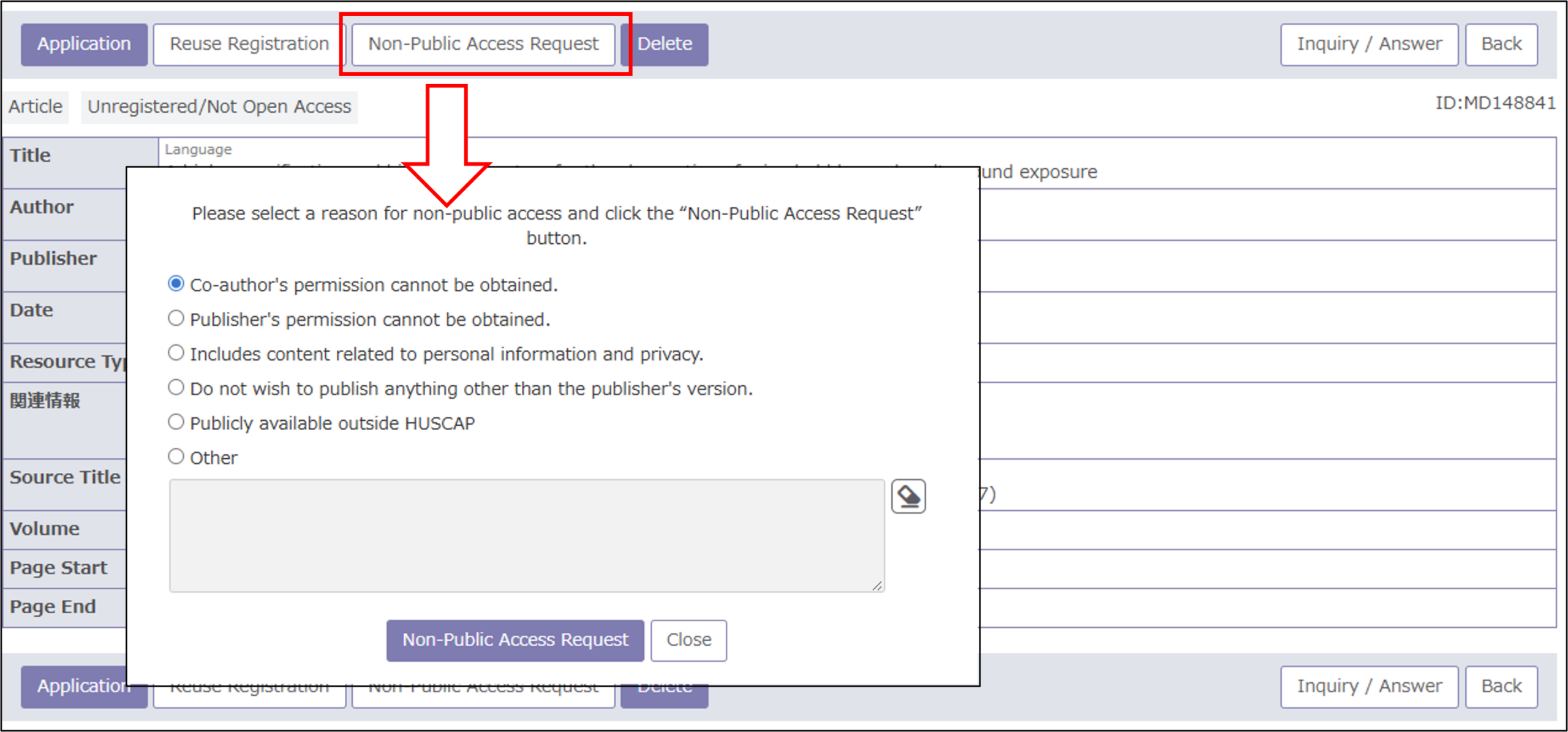Select "Co-author's permission cannot be obtained" option
The width and height of the screenshot is (1568, 732).
click(176, 284)
